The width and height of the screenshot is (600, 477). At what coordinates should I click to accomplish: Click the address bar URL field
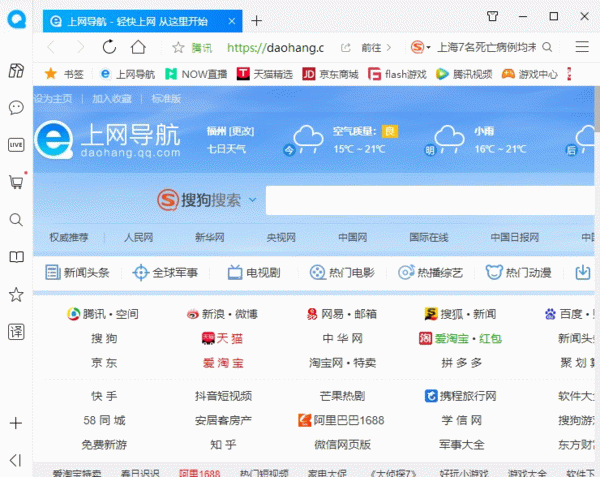point(276,47)
